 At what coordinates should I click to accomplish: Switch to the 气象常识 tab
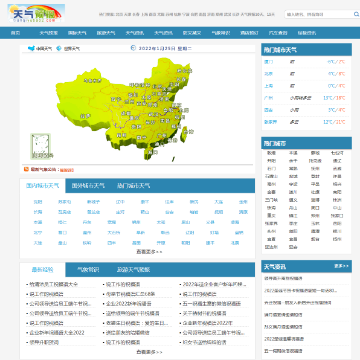point(88,270)
